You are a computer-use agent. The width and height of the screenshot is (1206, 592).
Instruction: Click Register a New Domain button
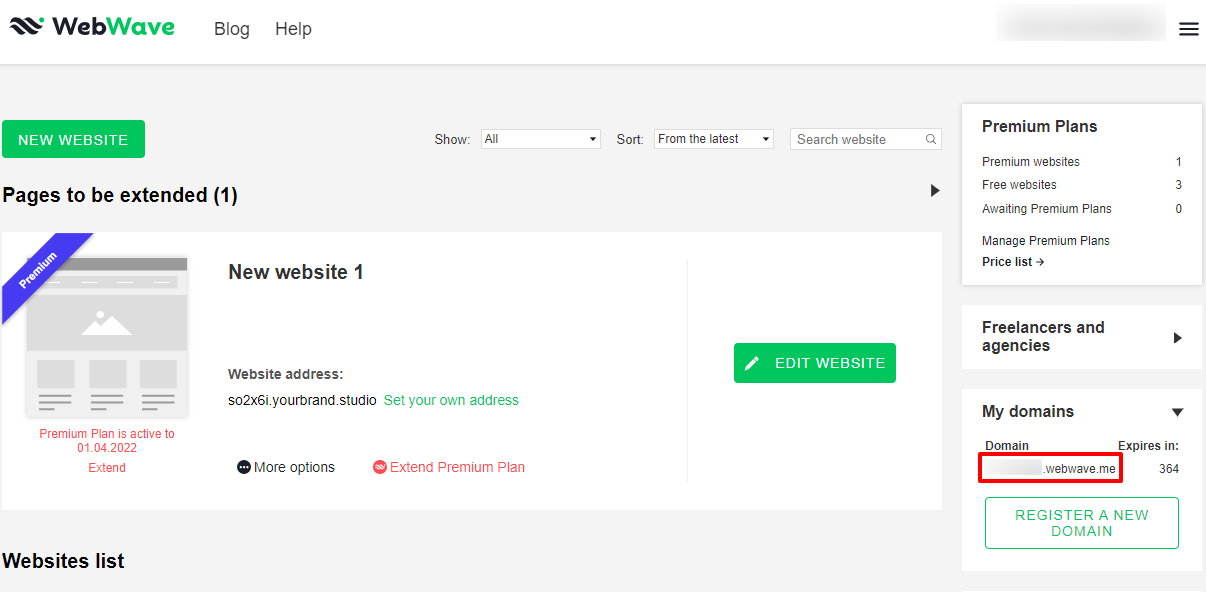pyautogui.click(x=1081, y=523)
